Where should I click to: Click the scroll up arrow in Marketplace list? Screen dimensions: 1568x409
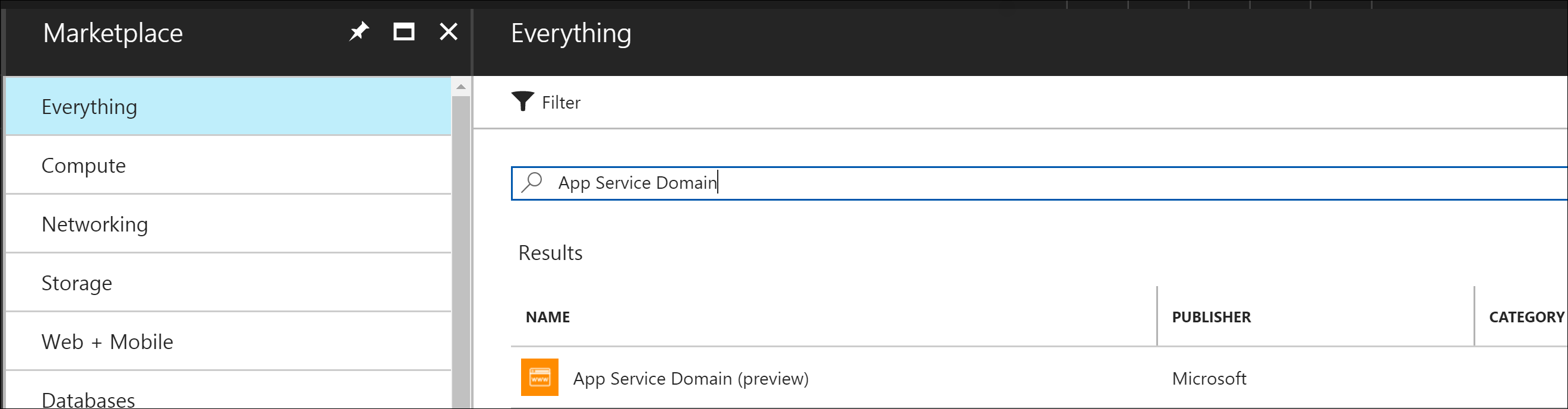pyautogui.click(x=461, y=87)
